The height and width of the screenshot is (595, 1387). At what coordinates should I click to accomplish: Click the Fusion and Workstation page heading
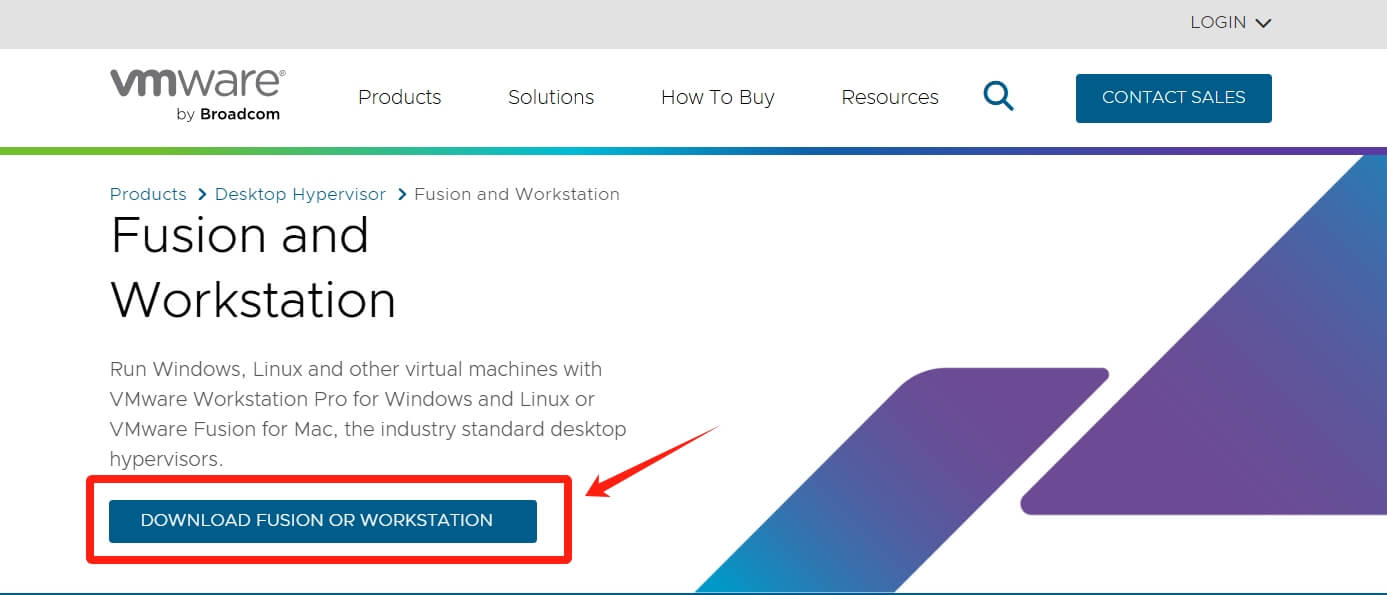click(253, 268)
